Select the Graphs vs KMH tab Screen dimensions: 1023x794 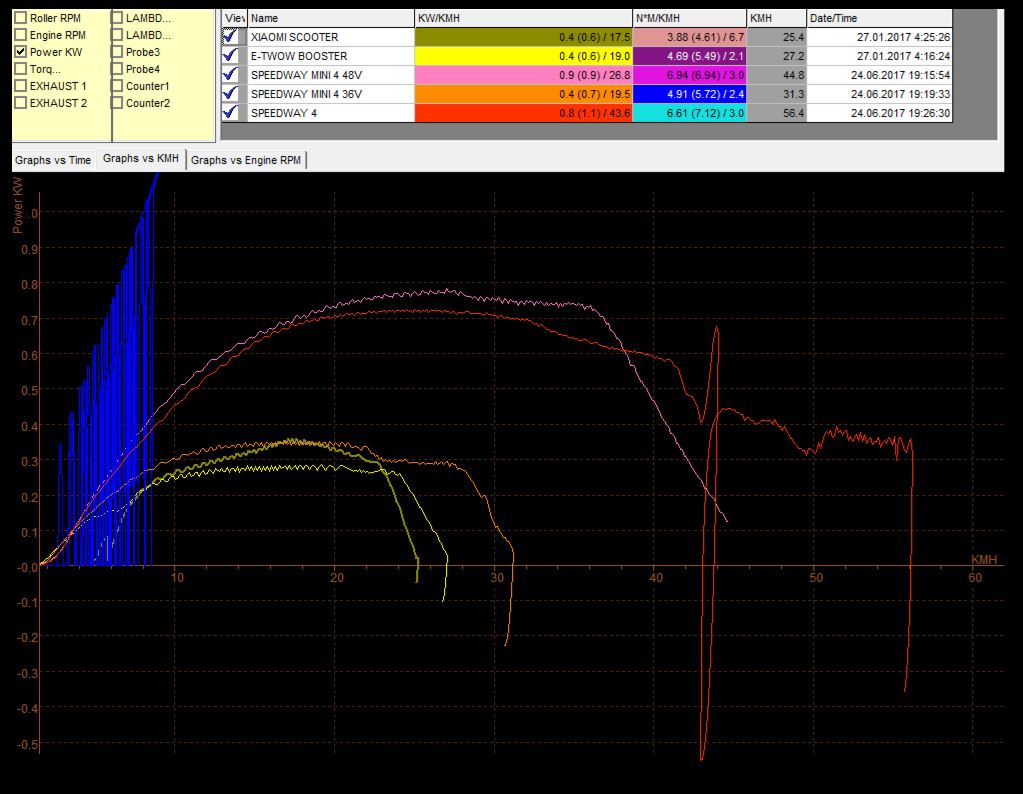139,159
